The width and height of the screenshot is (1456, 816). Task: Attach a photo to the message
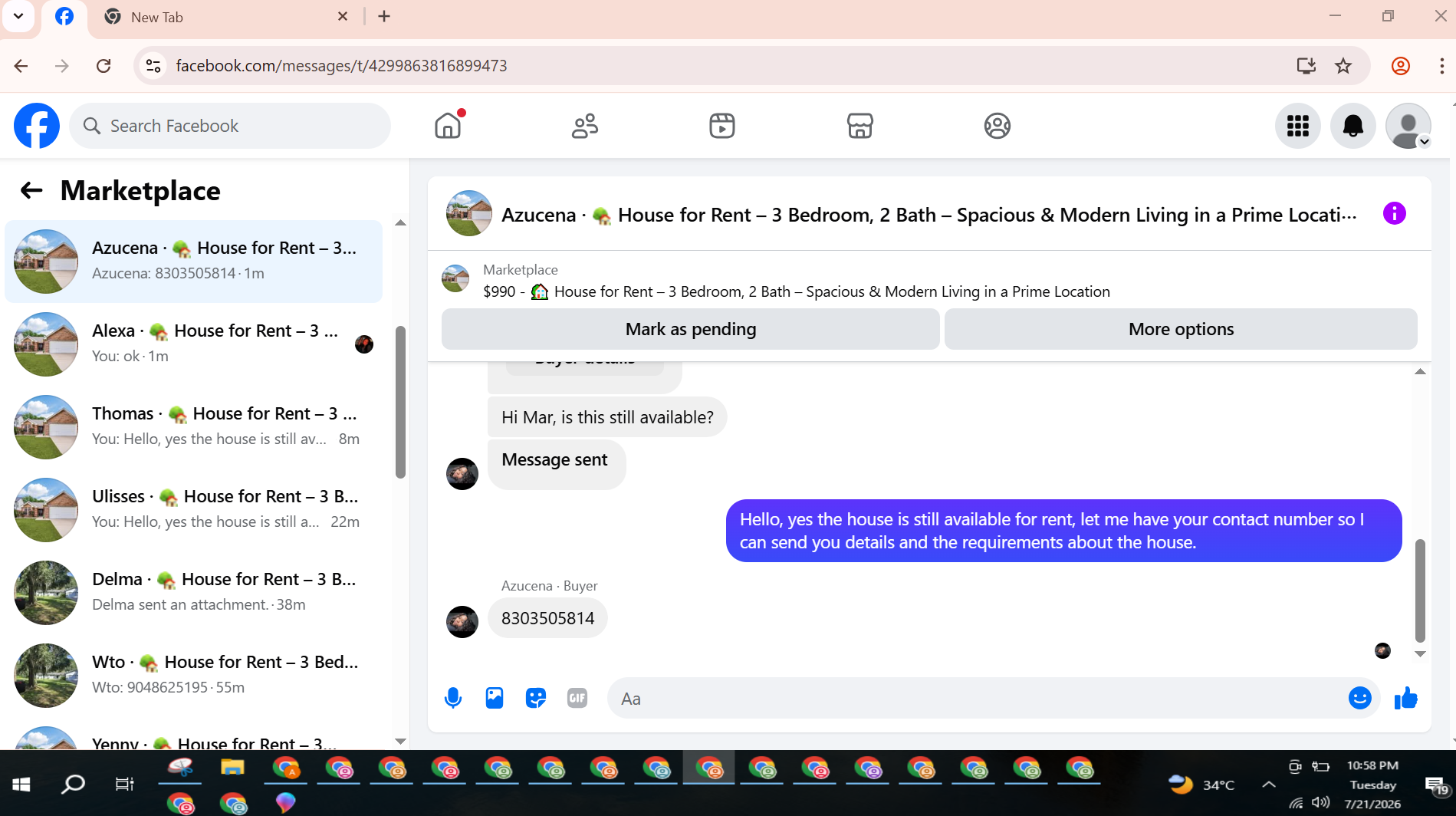[495, 698]
